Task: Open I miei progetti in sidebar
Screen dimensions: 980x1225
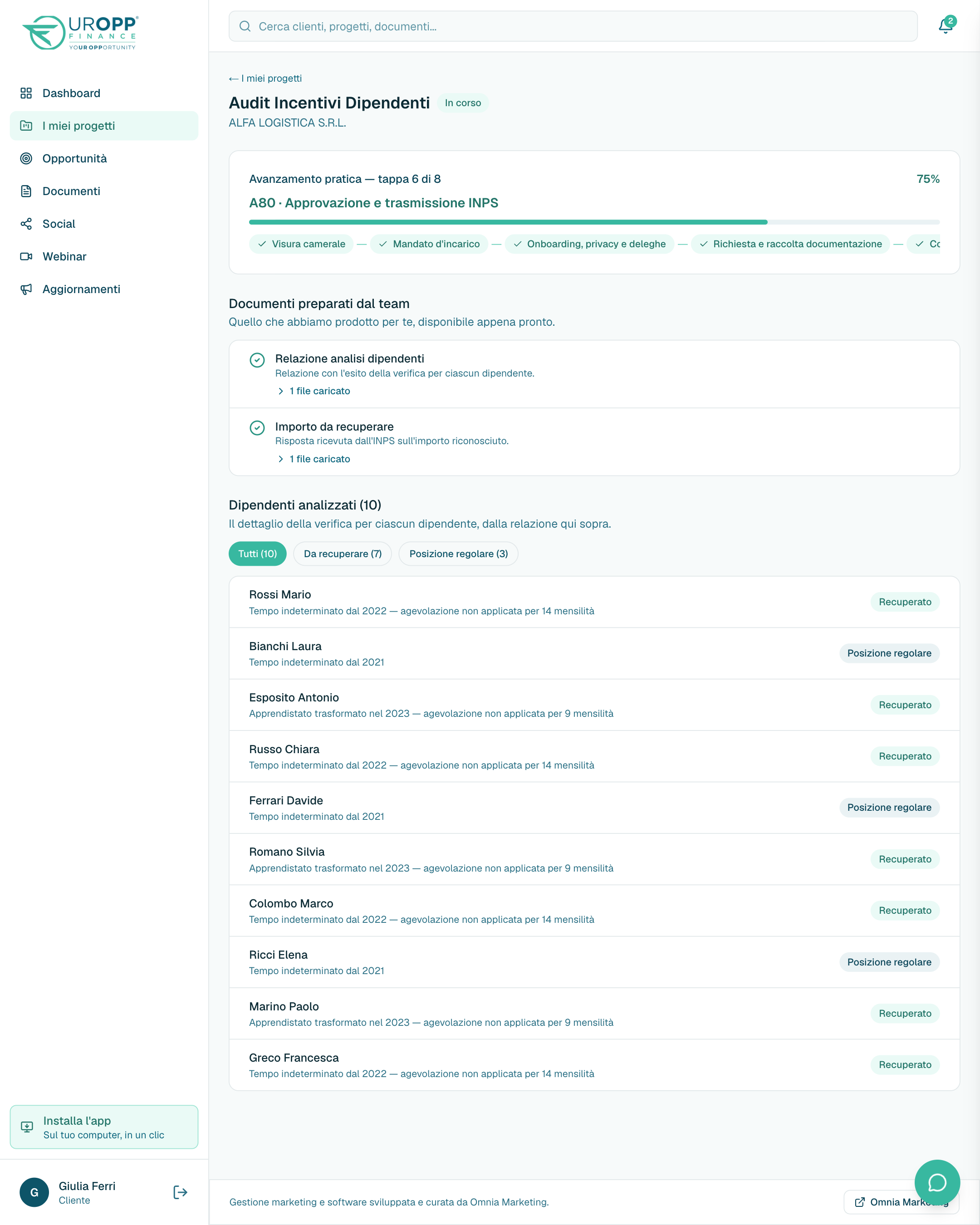Action: (104, 126)
